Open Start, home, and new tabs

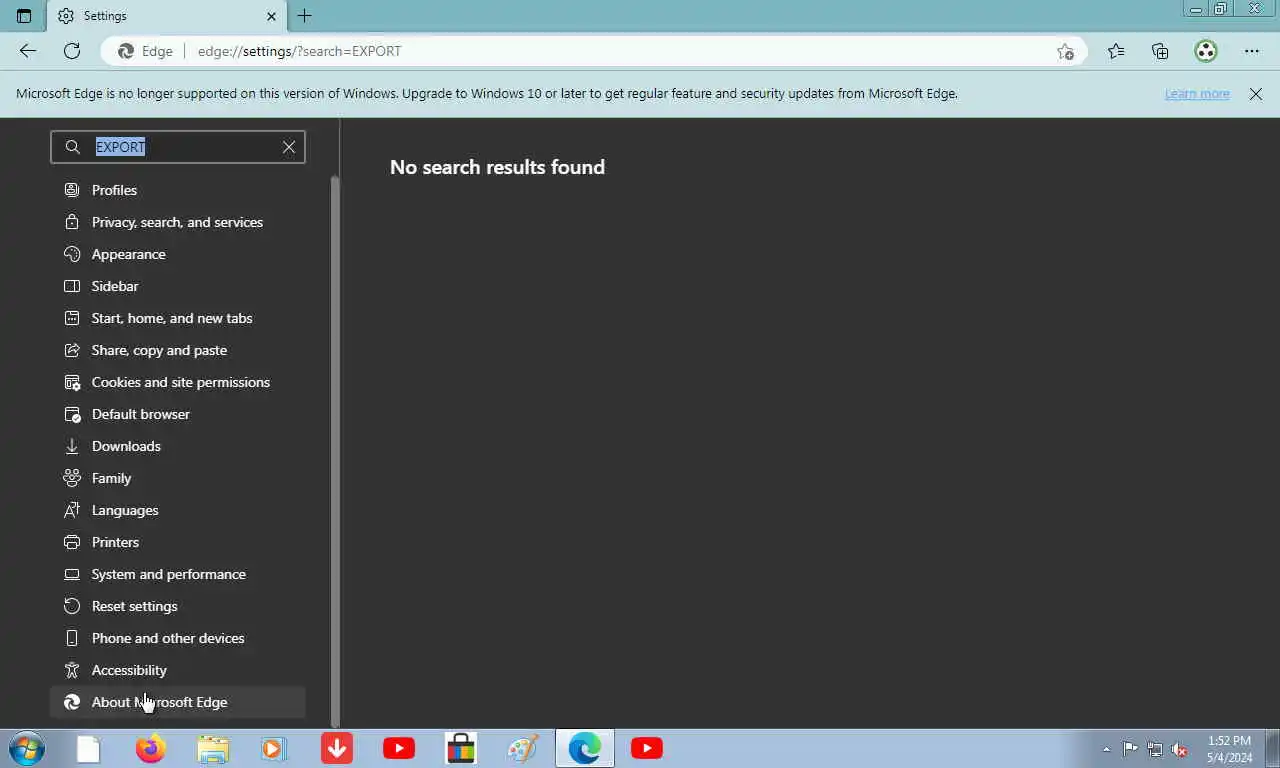pyautogui.click(x=178, y=318)
